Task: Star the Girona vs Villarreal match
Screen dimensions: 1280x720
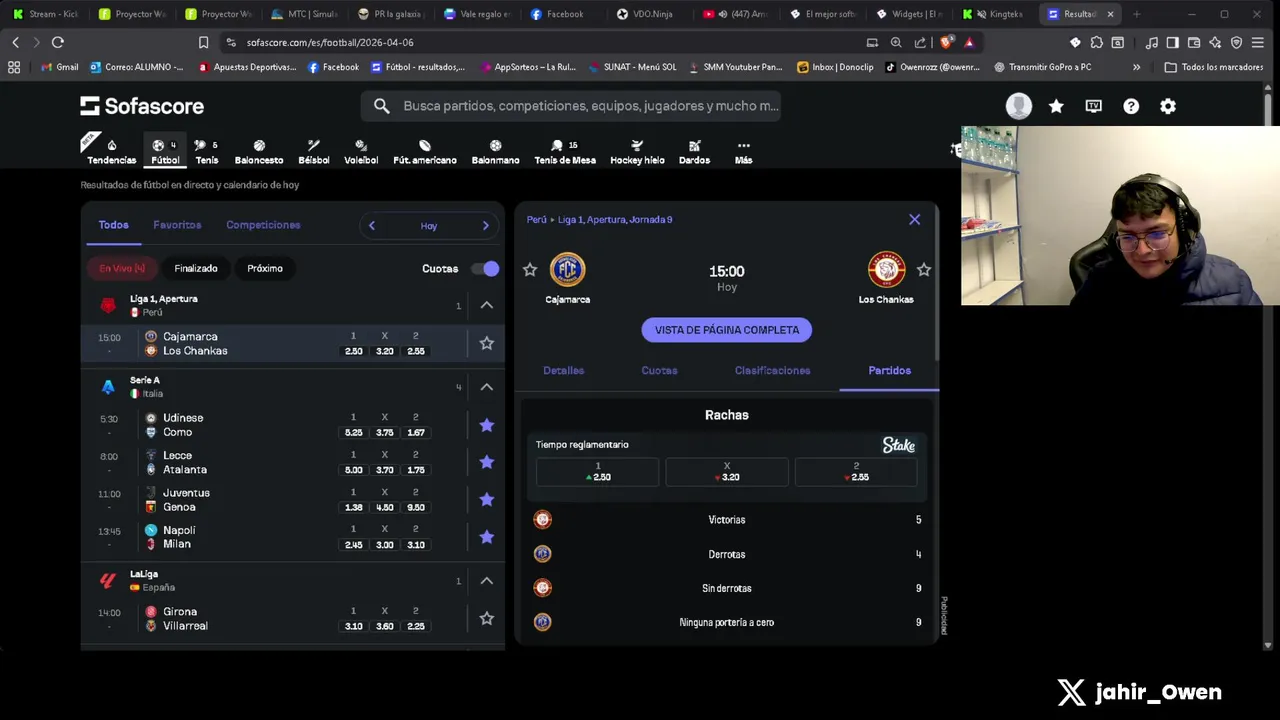Action: (x=486, y=618)
